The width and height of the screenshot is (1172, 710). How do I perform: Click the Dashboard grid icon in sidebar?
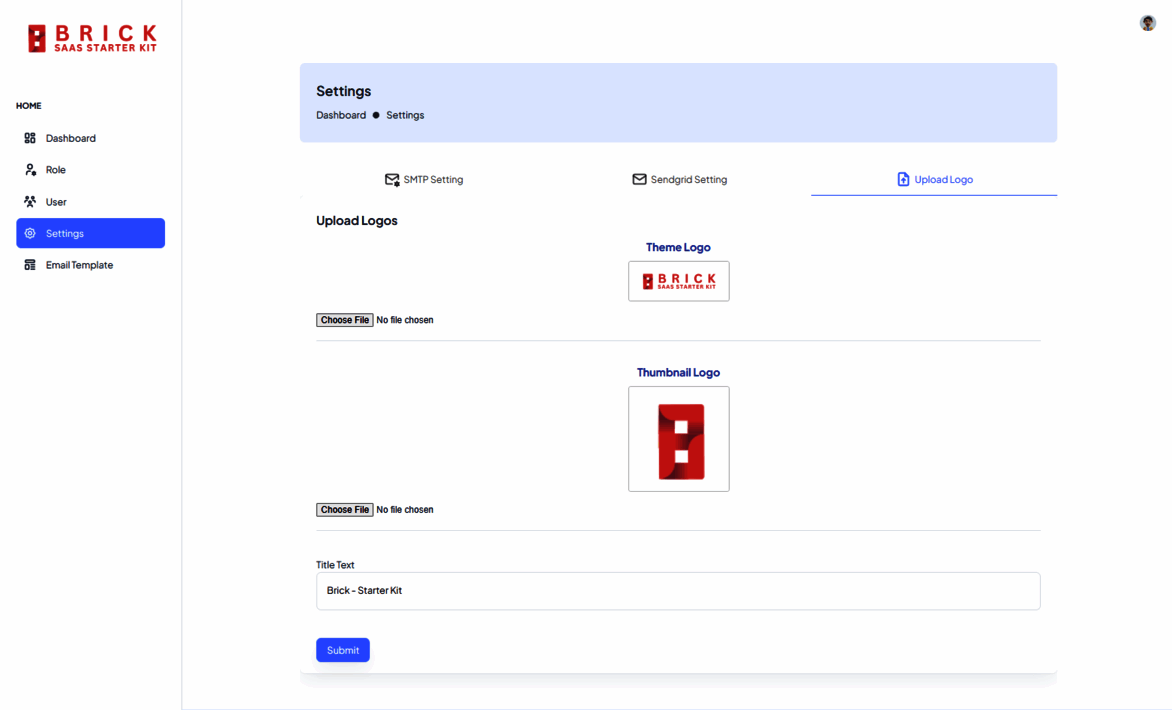click(x=30, y=138)
